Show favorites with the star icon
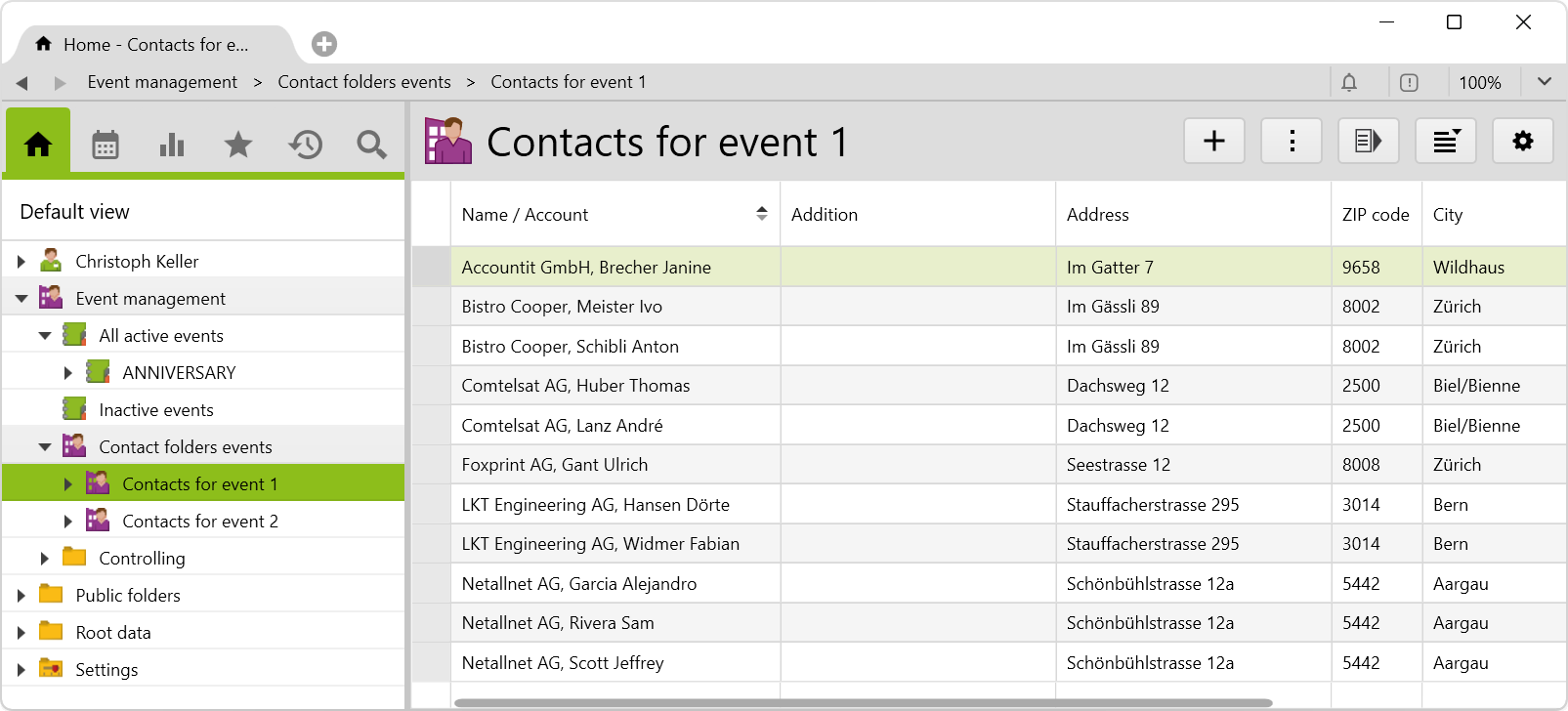Viewport: 1568px width, 711px height. (238, 145)
